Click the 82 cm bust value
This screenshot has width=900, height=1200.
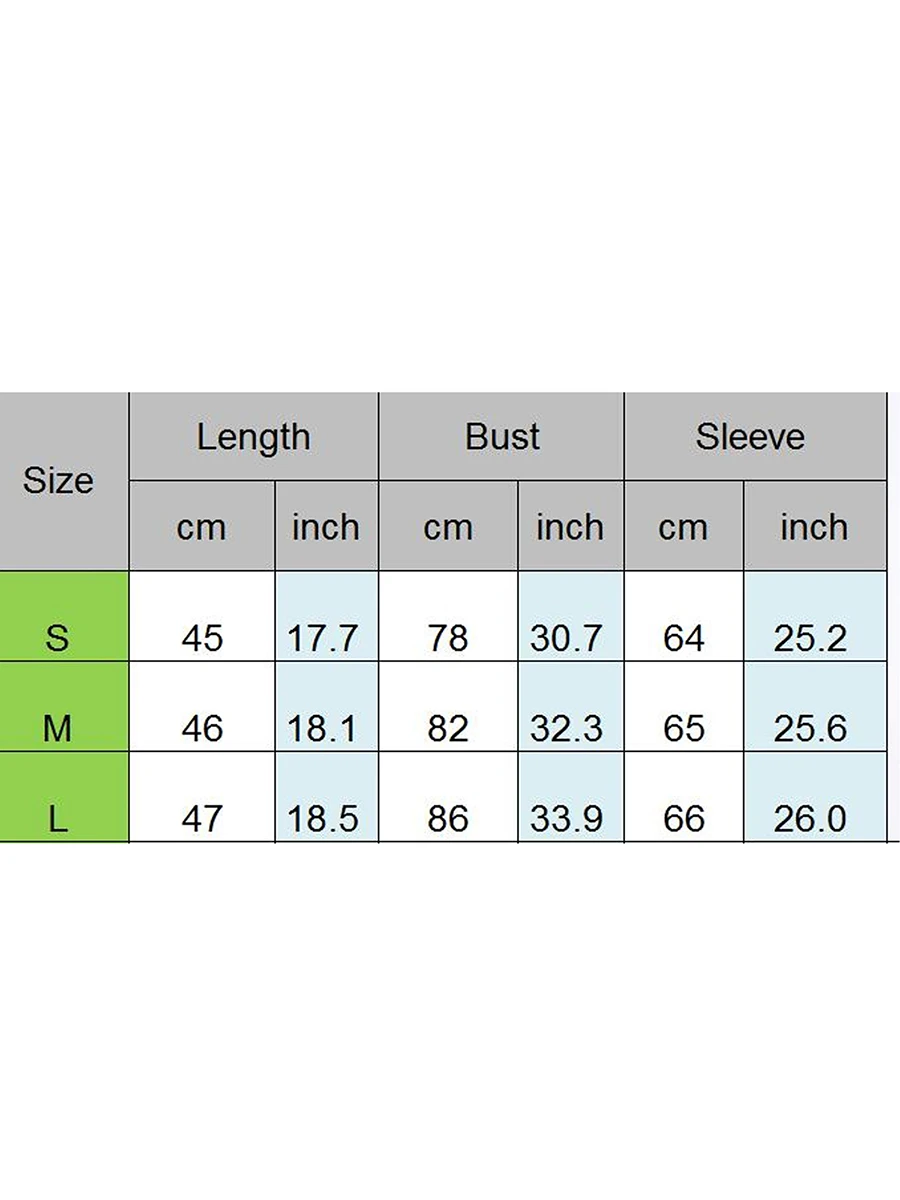448,729
